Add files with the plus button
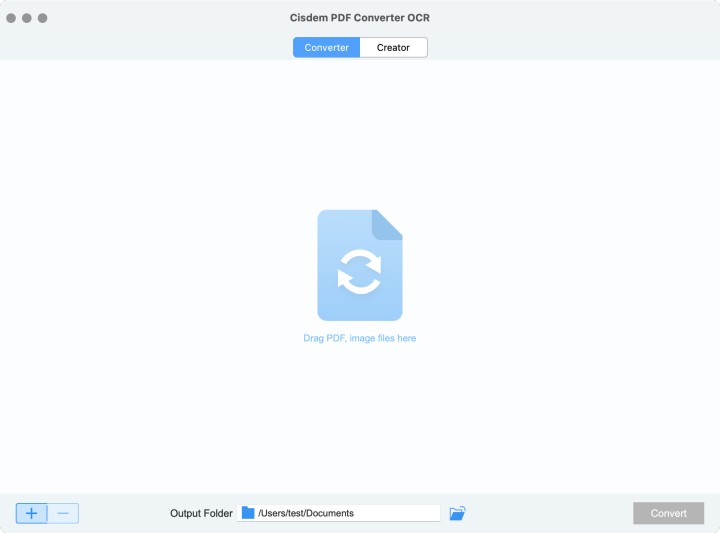The width and height of the screenshot is (720, 533). pos(32,513)
